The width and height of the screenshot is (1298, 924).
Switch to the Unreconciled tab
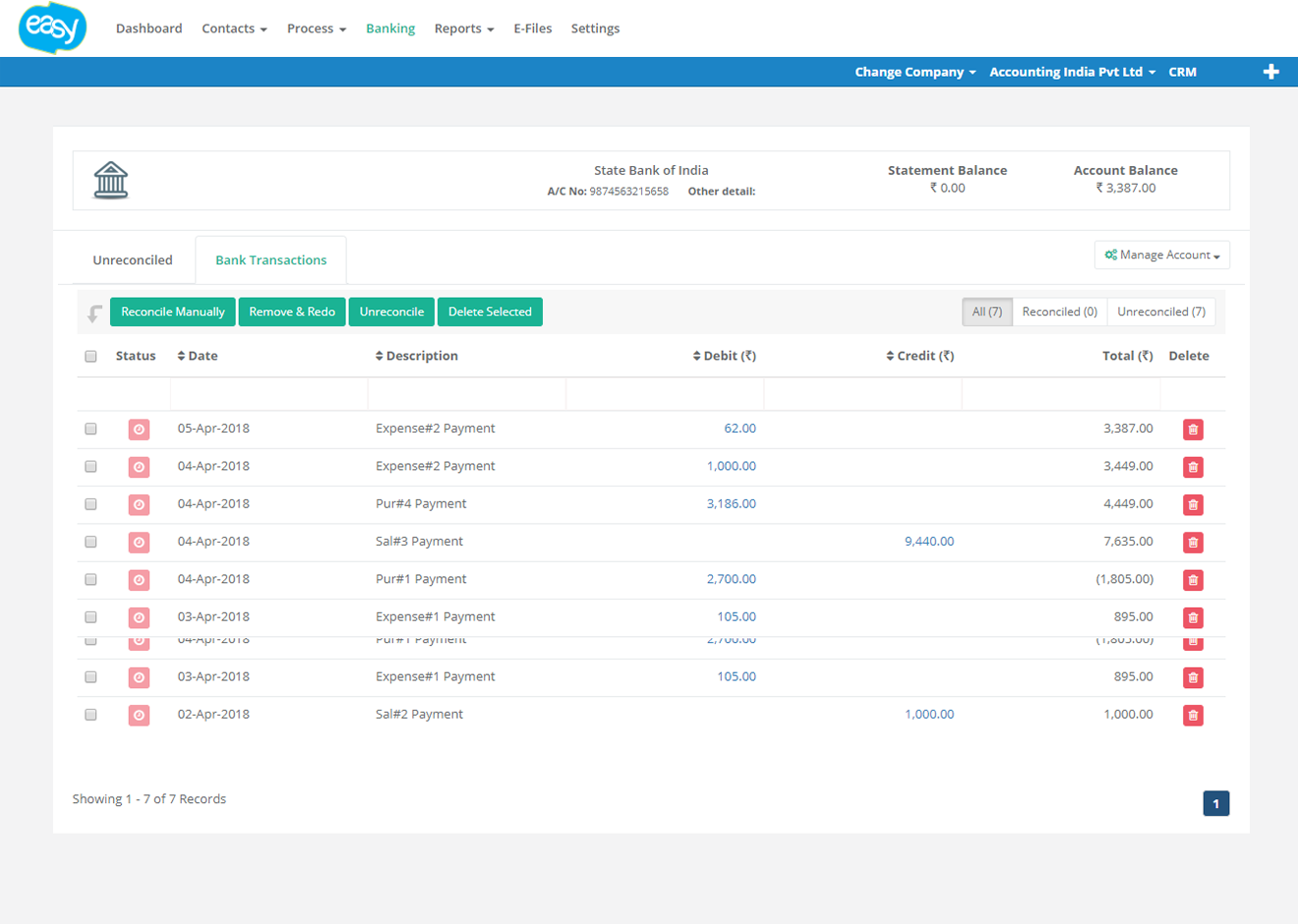pyautogui.click(x=132, y=260)
